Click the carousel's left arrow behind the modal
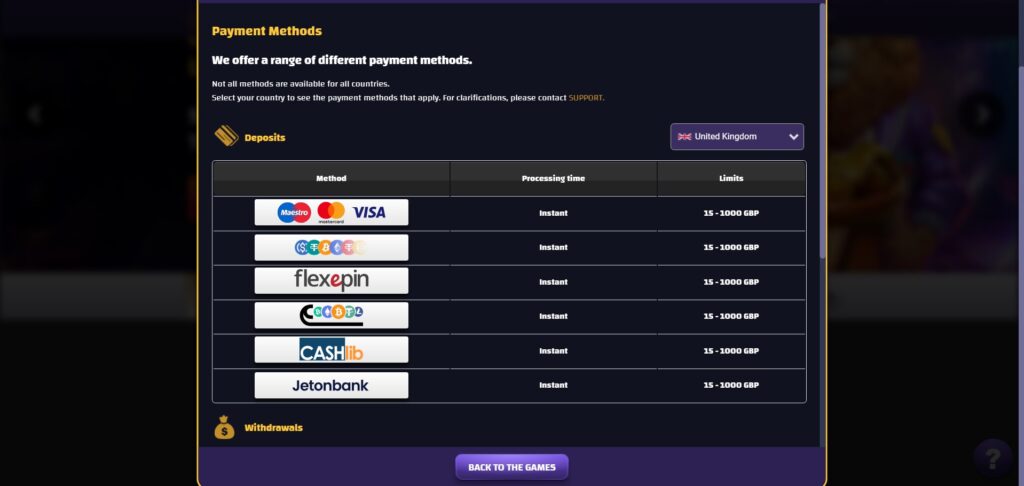This screenshot has width=1024, height=486. pyautogui.click(x=34, y=113)
